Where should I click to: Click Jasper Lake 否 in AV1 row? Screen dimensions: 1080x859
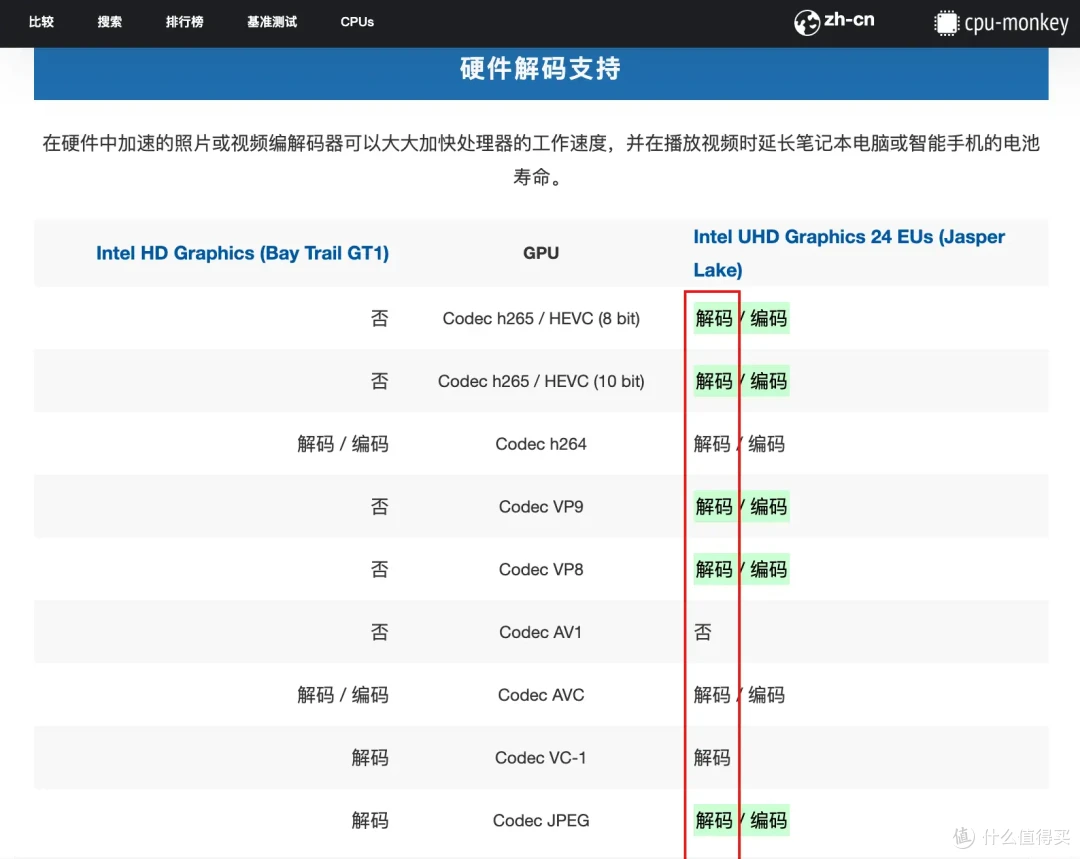(703, 632)
